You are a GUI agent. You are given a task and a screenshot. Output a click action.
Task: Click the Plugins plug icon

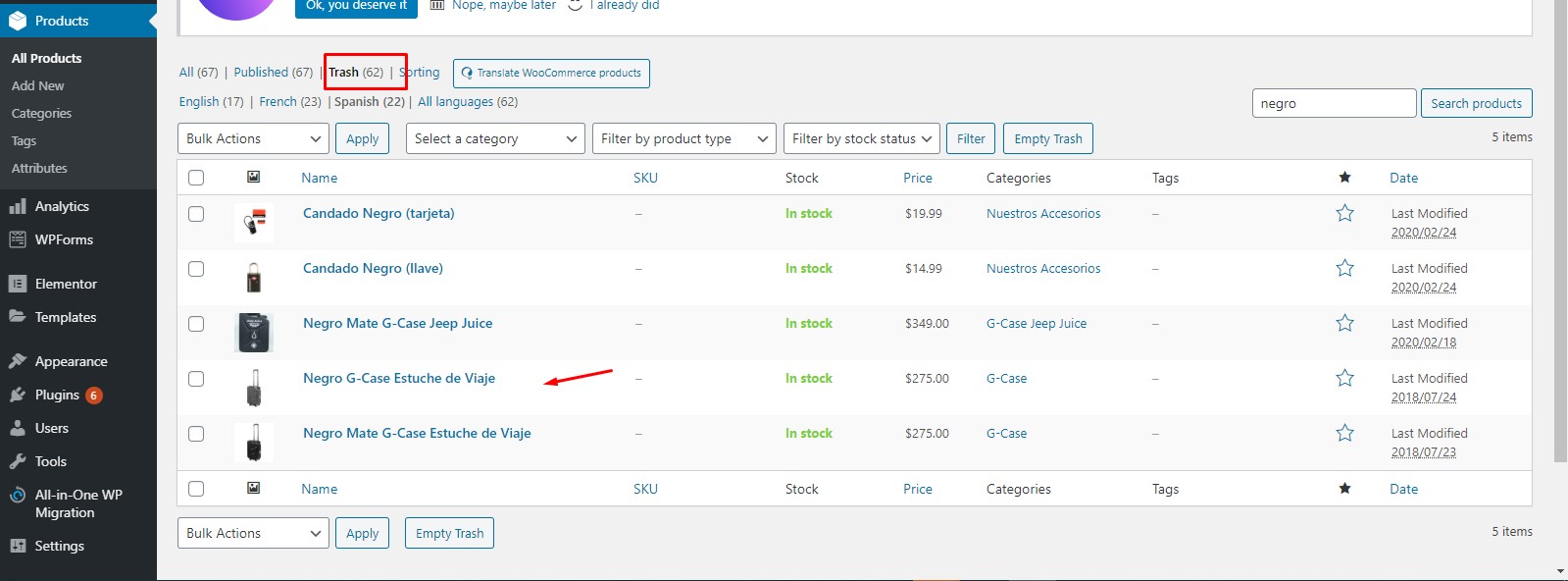(x=18, y=395)
